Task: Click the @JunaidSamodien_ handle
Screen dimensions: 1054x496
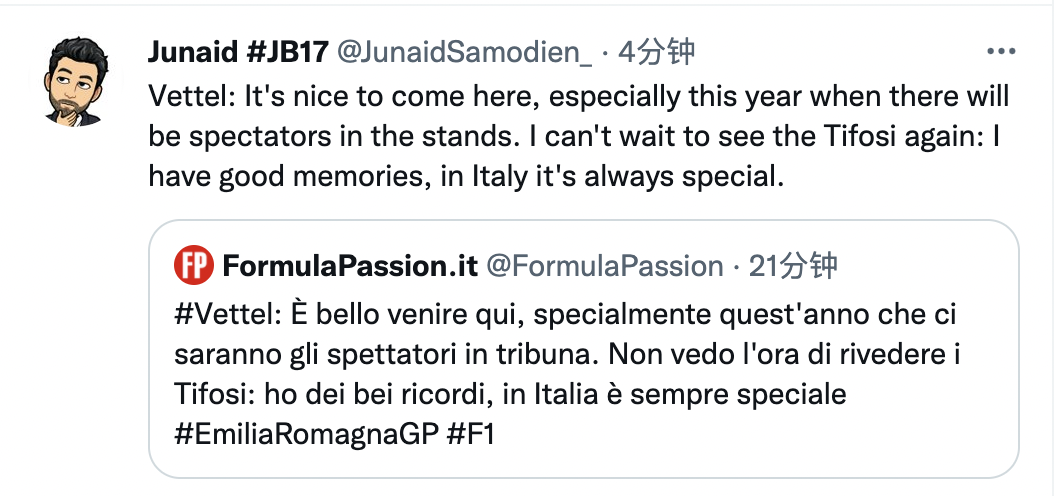Action: 465,52
